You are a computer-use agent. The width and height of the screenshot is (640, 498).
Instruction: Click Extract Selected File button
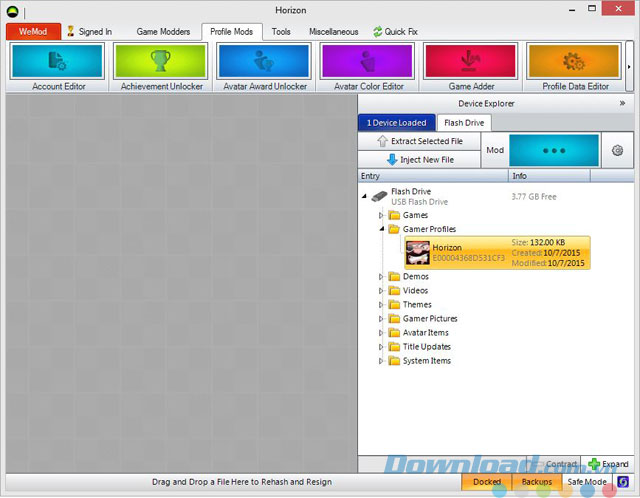419,141
